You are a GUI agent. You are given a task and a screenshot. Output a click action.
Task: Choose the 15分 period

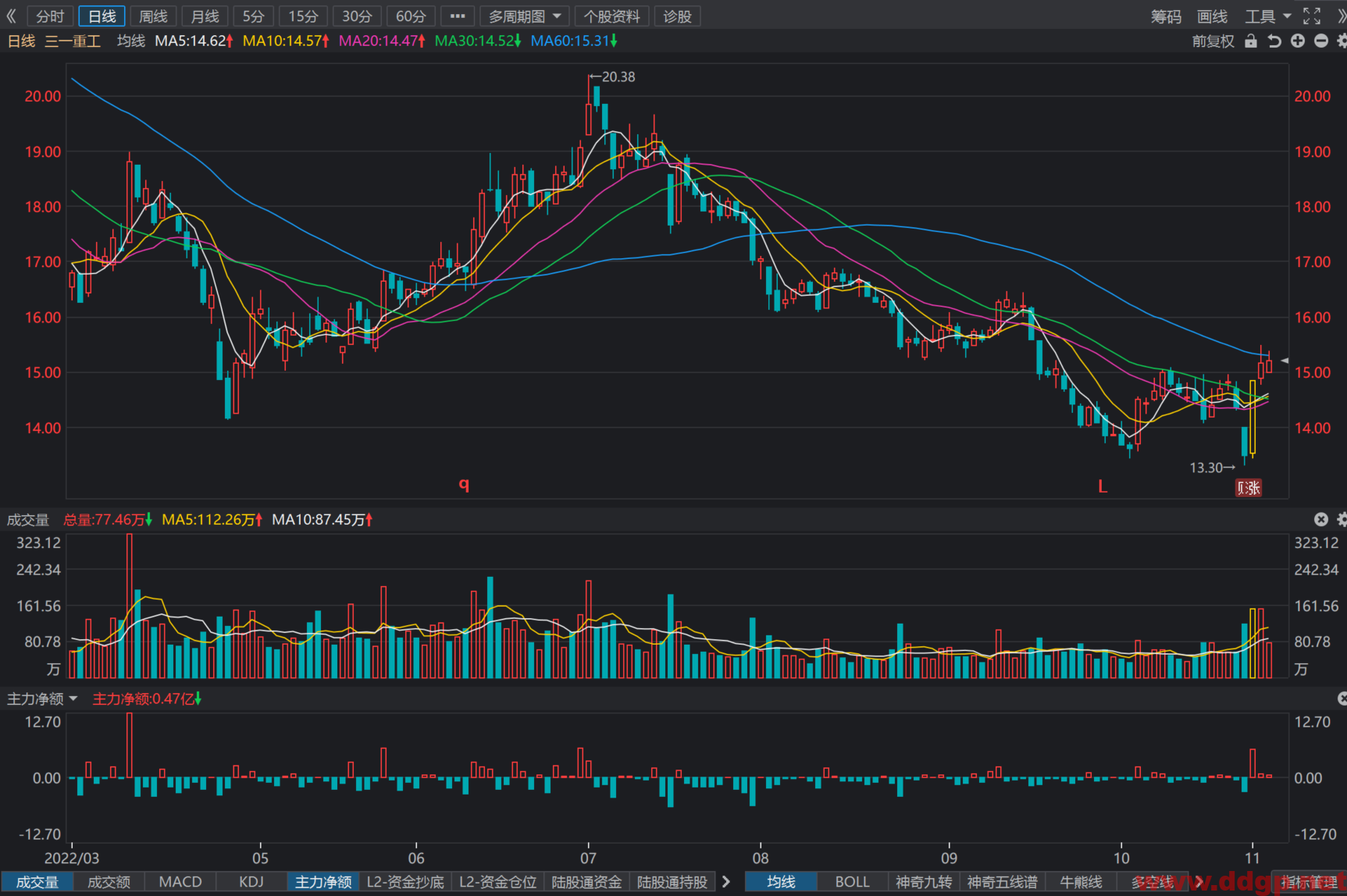tap(303, 16)
